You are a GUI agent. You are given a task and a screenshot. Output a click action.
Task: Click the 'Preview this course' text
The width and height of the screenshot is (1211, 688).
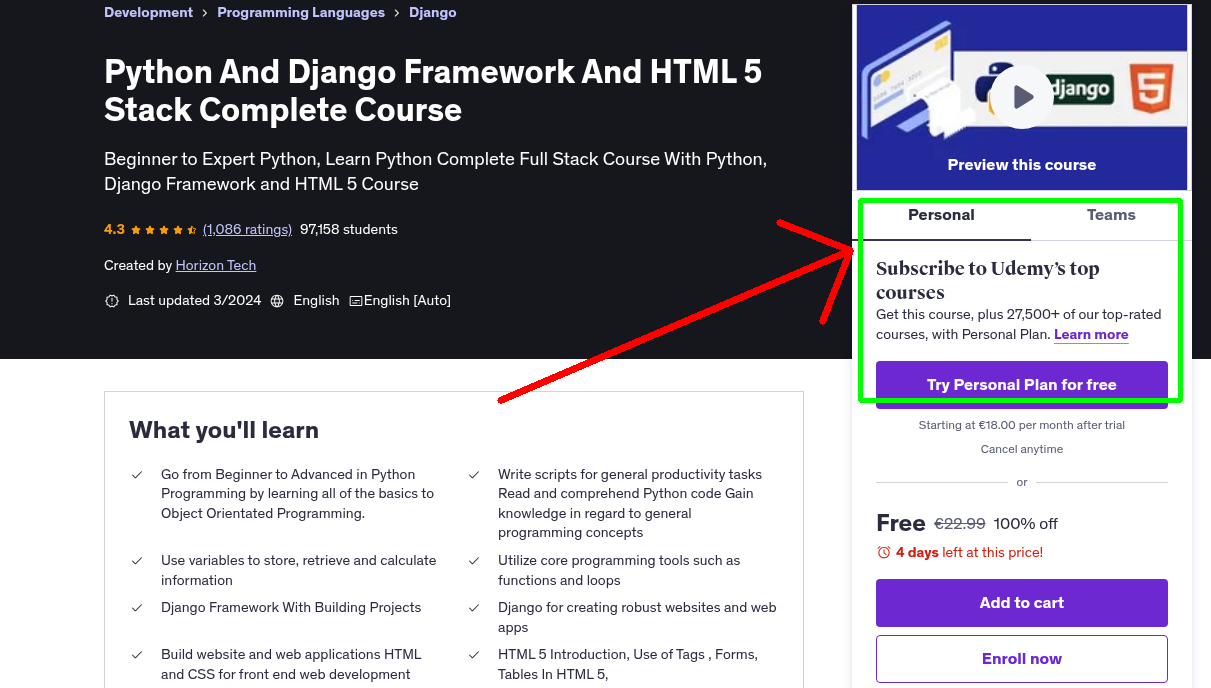point(1022,165)
